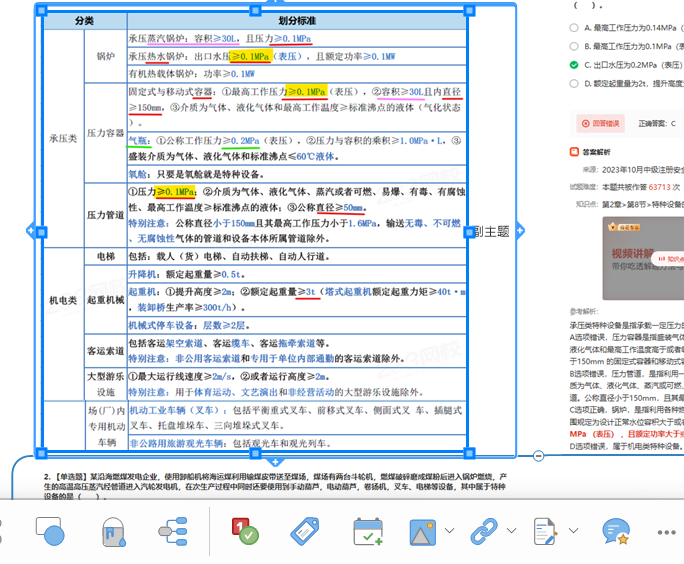Select checked option C 出口水压为0.2MPa
This screenshot has height=564, width=684.
pos(574,65)
